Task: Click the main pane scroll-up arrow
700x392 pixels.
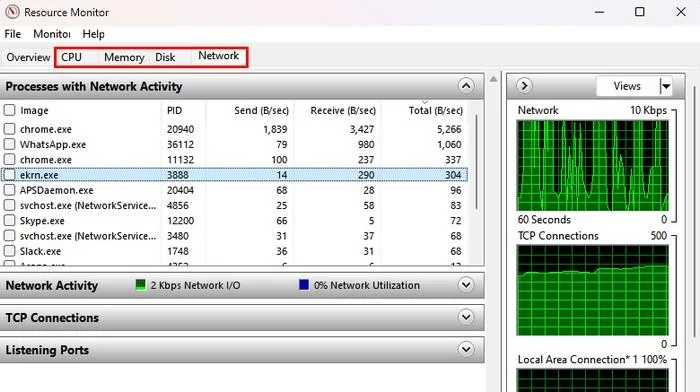Action: [493, 79]
